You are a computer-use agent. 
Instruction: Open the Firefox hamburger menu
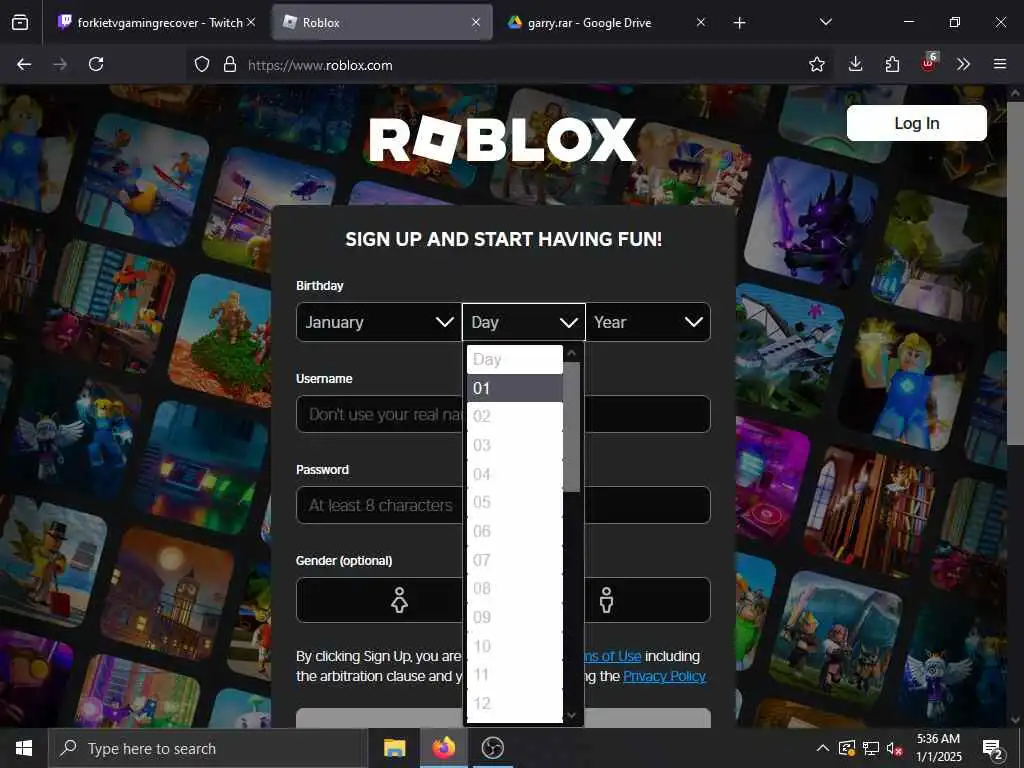1000,64
